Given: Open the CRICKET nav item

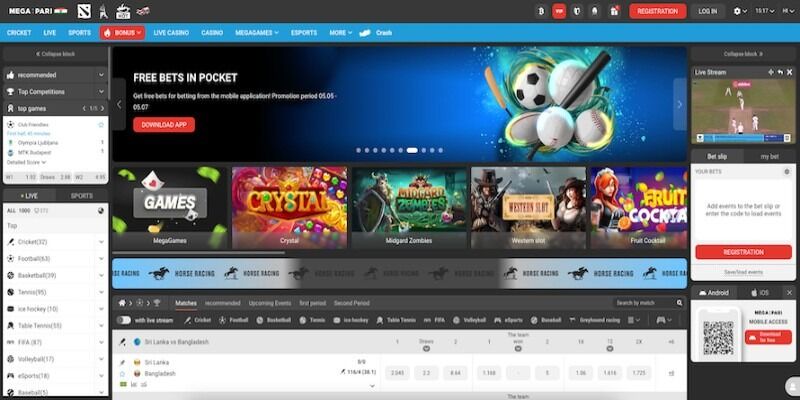Looking at the screenshot, I should click(19, 33).
